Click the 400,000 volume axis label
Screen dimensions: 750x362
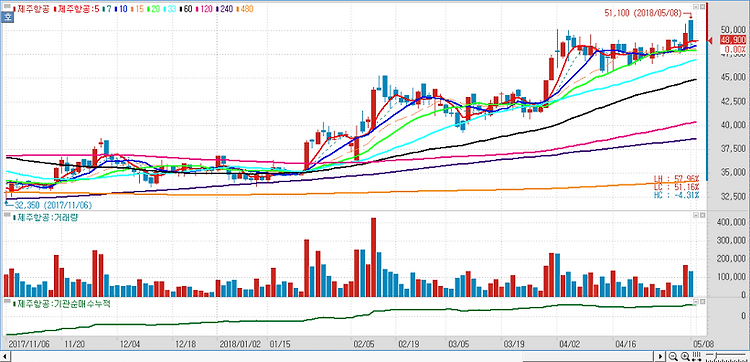click(730, 222)
